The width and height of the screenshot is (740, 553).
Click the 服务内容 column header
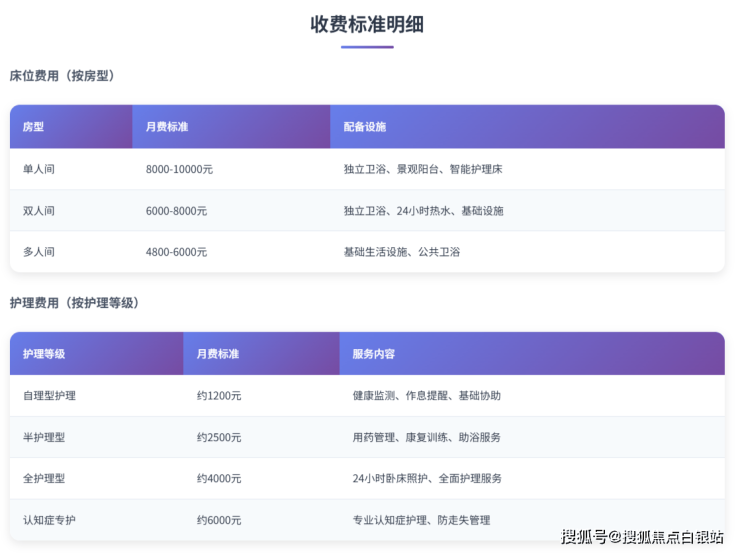point(374,354)
